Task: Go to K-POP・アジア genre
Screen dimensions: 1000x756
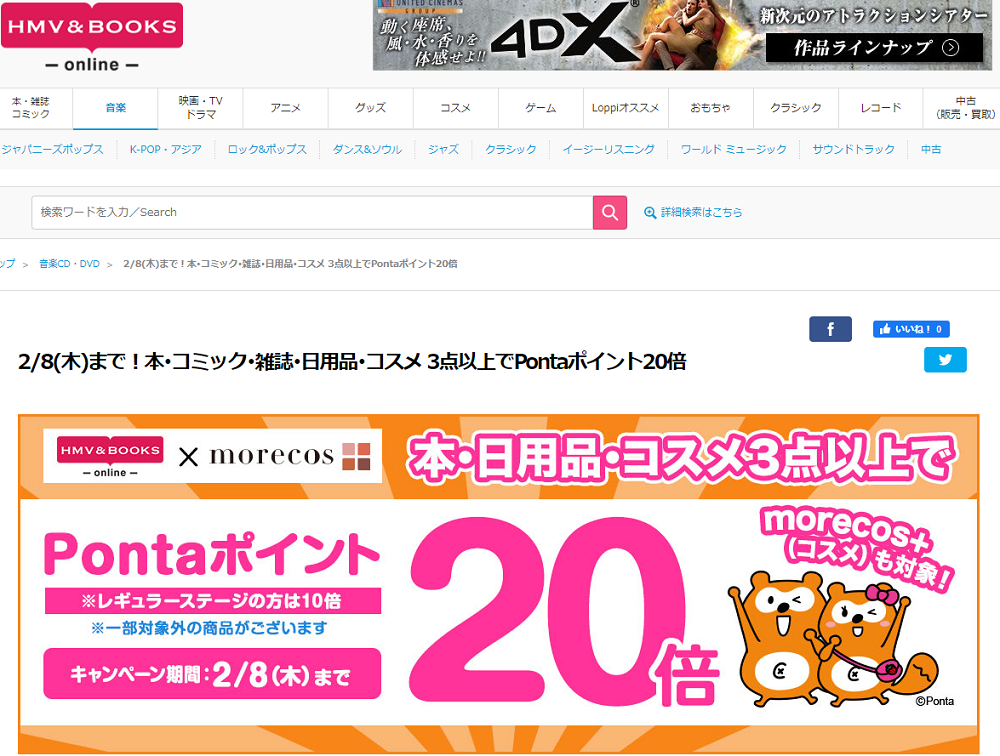Action: [x=166, y=149]
